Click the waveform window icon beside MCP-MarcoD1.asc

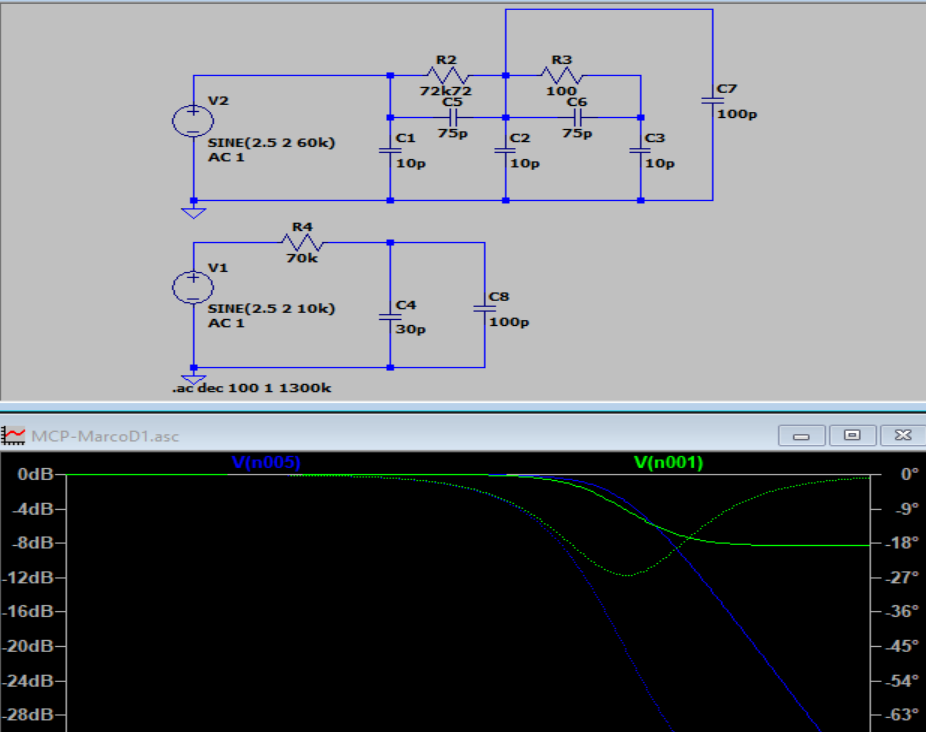click(15, 436)
